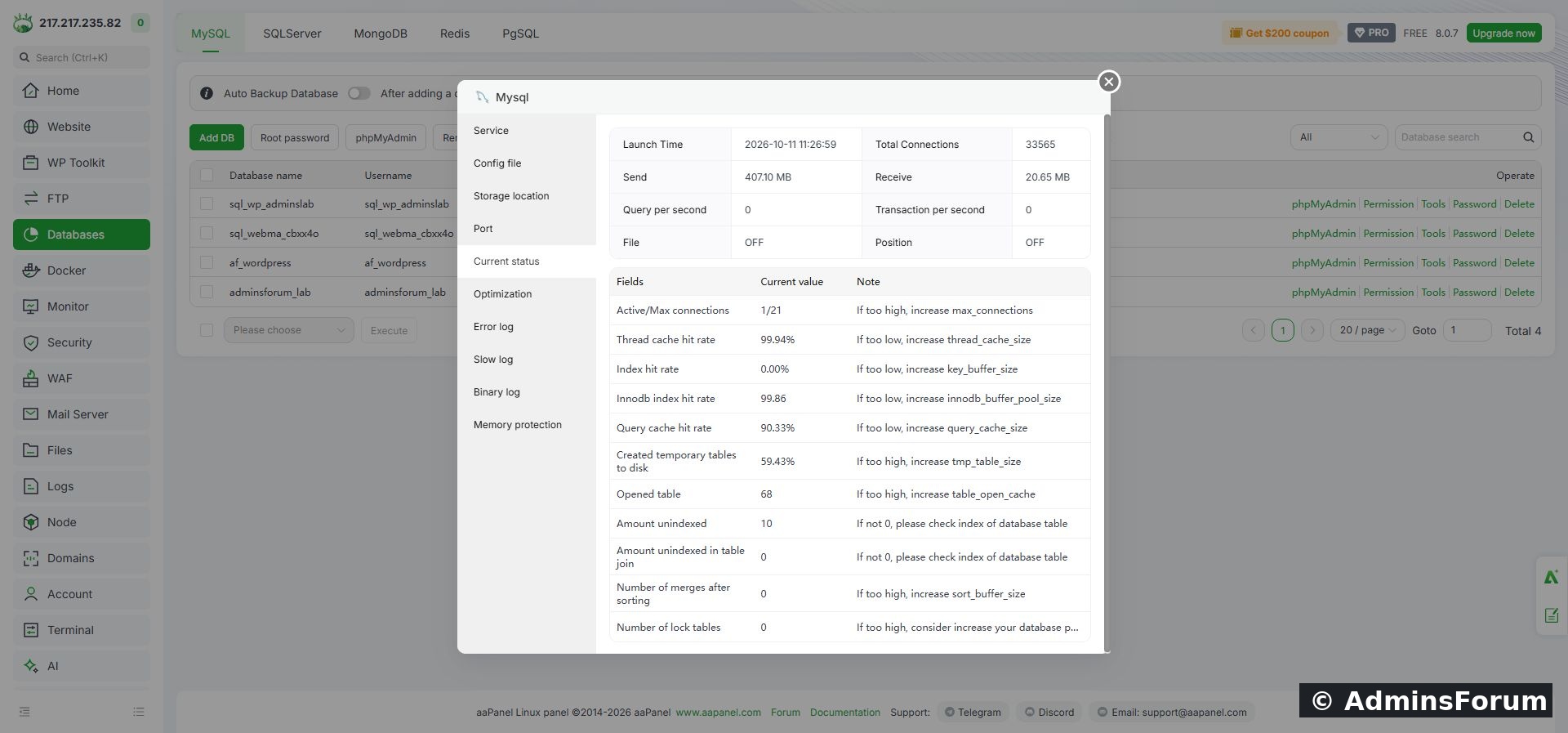Image resolution: width=1568 pixels, height=733 pixels.
Task: Check the sql_wp_adminslab row checkbox
Action: (x=207, y=204)
